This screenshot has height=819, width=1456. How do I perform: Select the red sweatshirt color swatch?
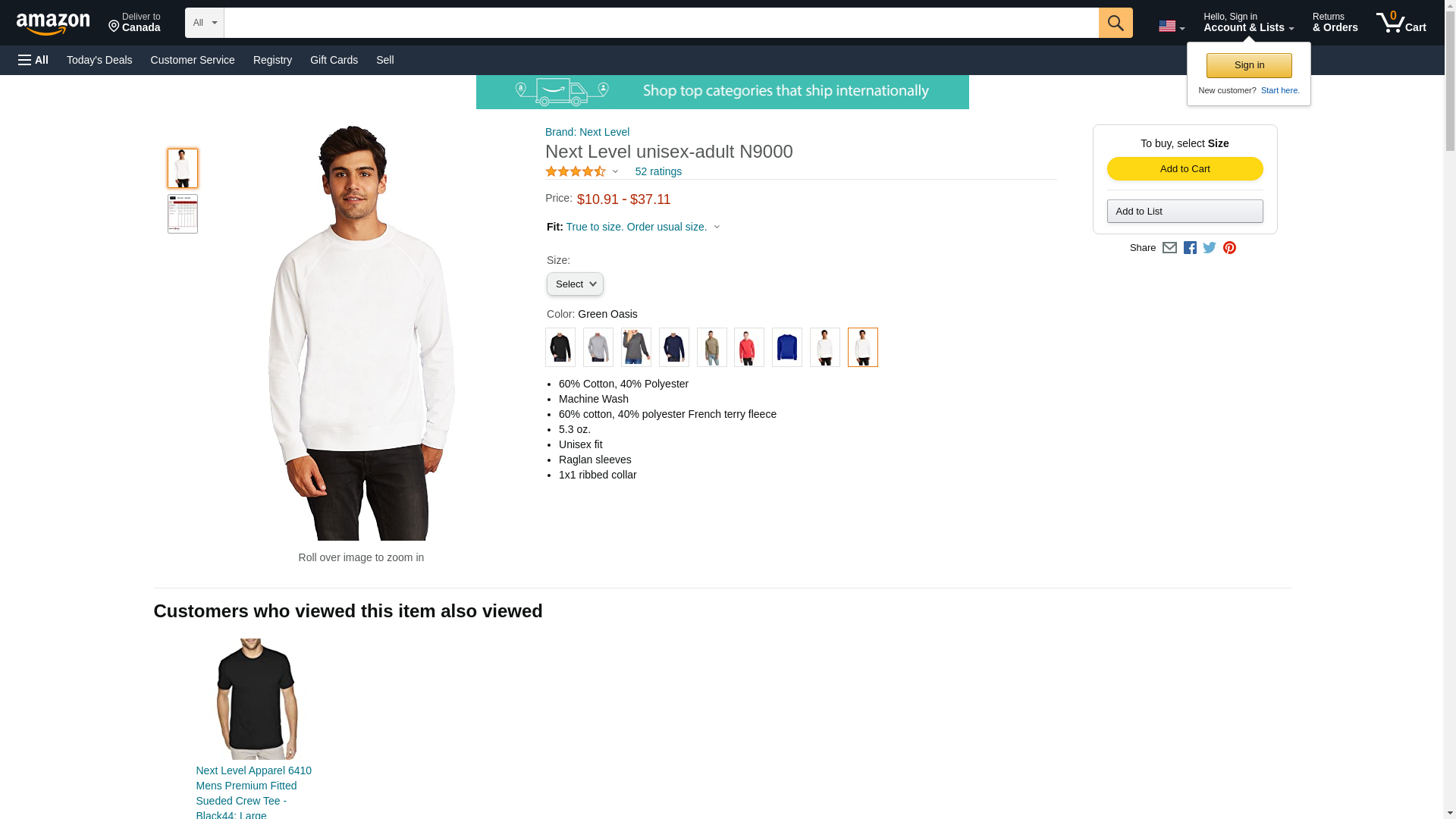click(x=749, y=347)
